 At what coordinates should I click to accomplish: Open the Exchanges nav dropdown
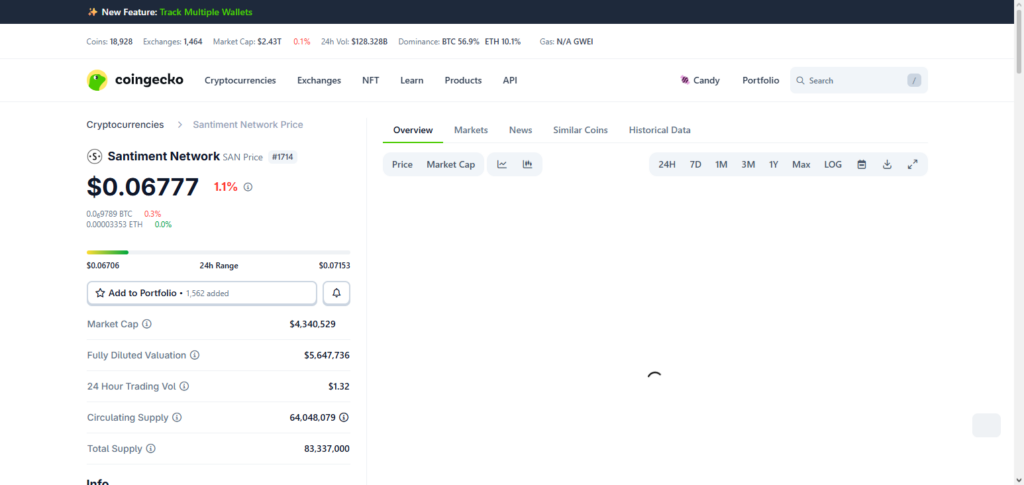(319, 80)
